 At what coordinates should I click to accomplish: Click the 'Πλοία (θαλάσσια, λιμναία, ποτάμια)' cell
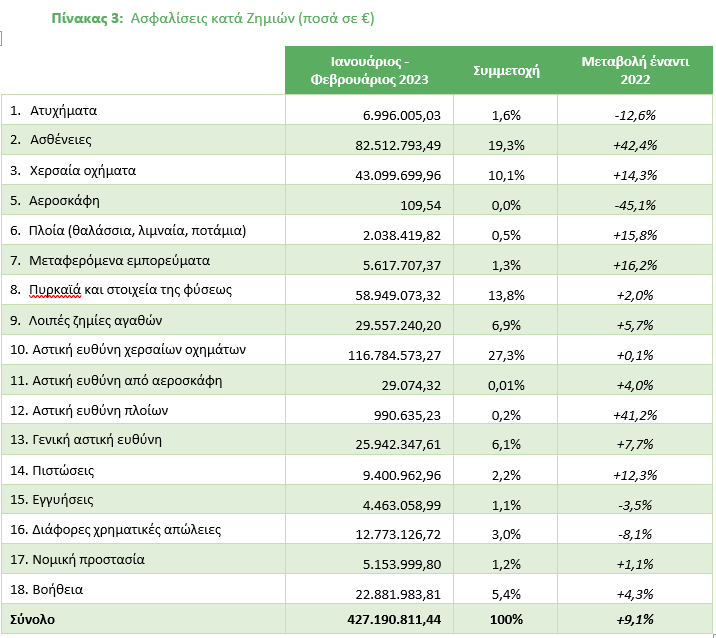tap(138, 230)
